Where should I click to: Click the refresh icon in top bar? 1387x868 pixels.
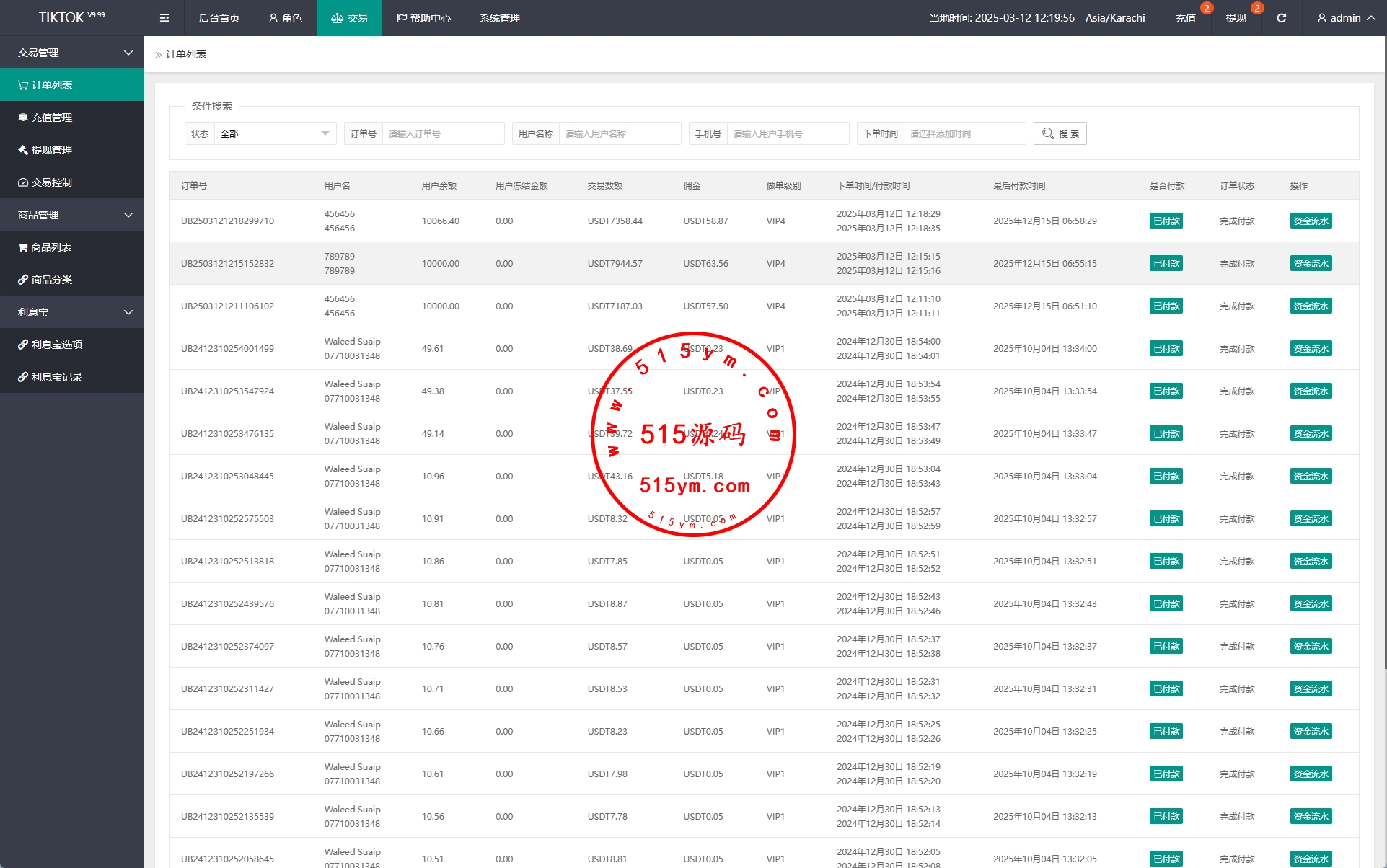point(1281,18)
